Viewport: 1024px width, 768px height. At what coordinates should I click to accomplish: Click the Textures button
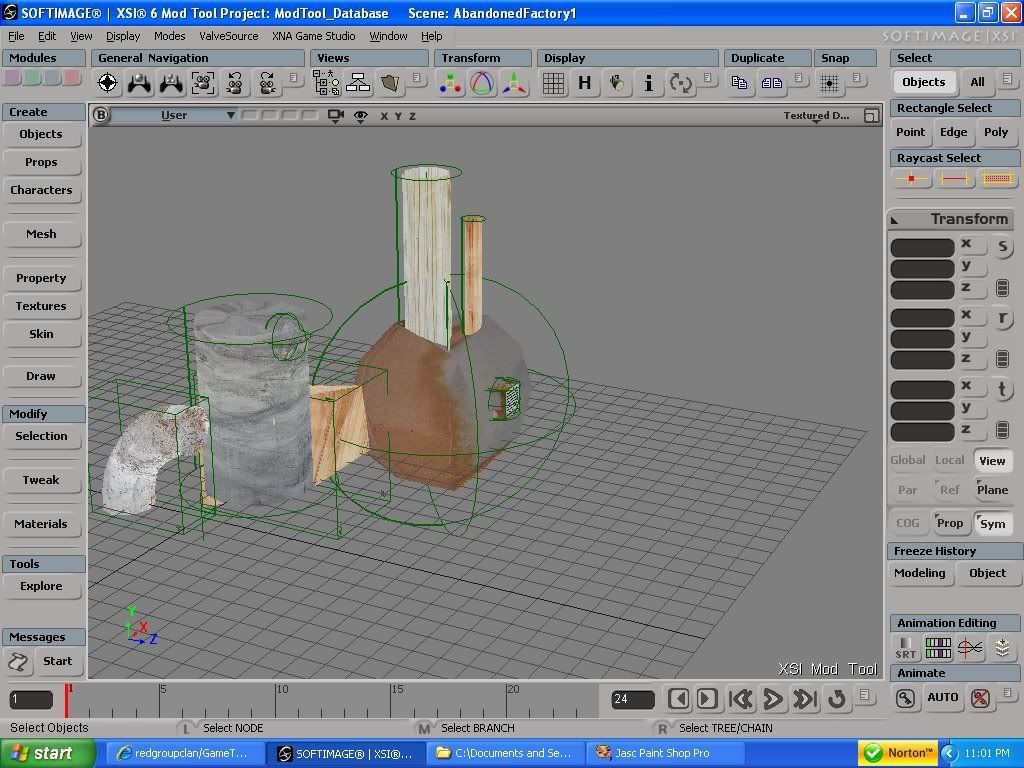click(41, 306)
